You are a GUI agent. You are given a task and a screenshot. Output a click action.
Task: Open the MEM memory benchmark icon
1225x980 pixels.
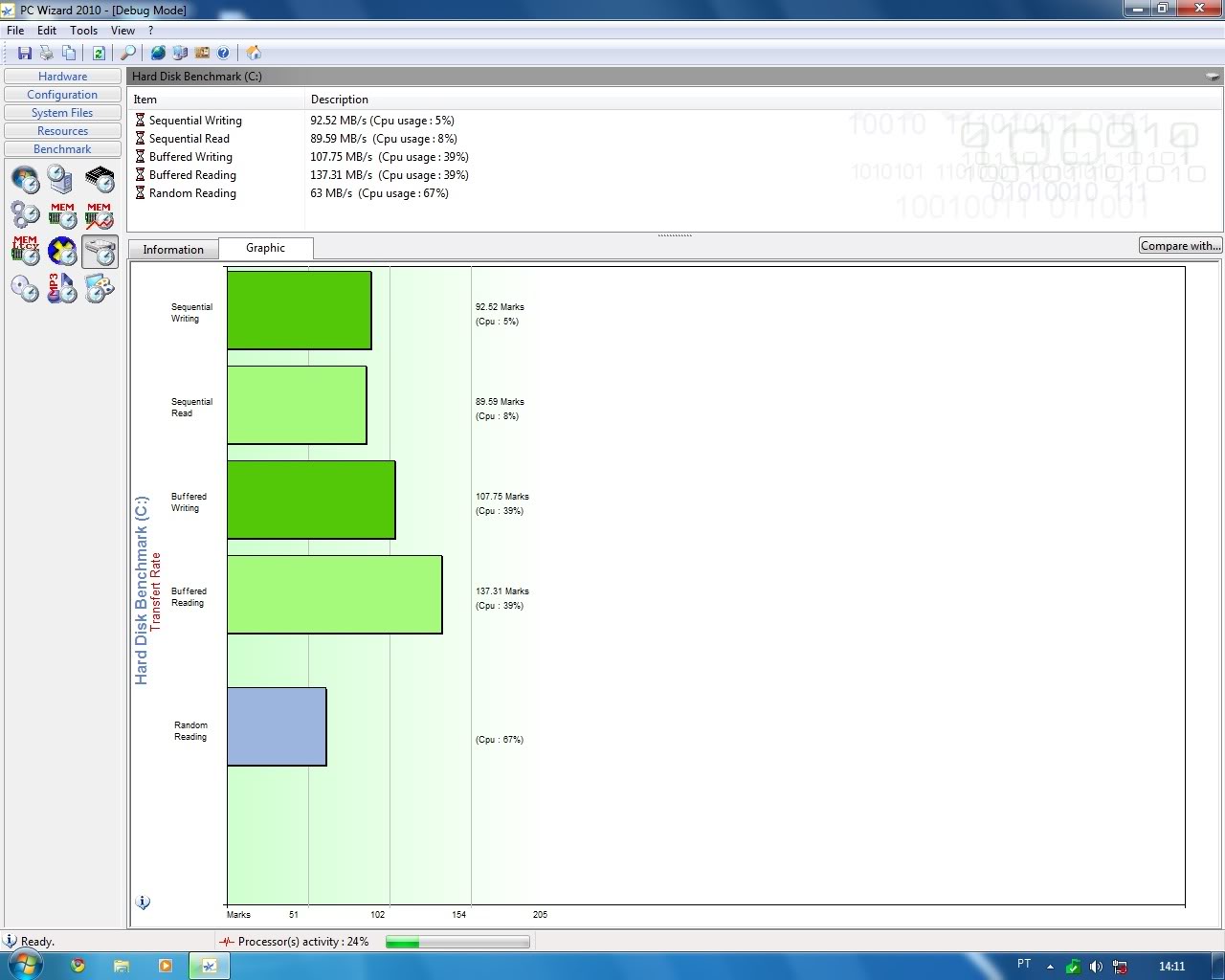(x=62, y=215)
